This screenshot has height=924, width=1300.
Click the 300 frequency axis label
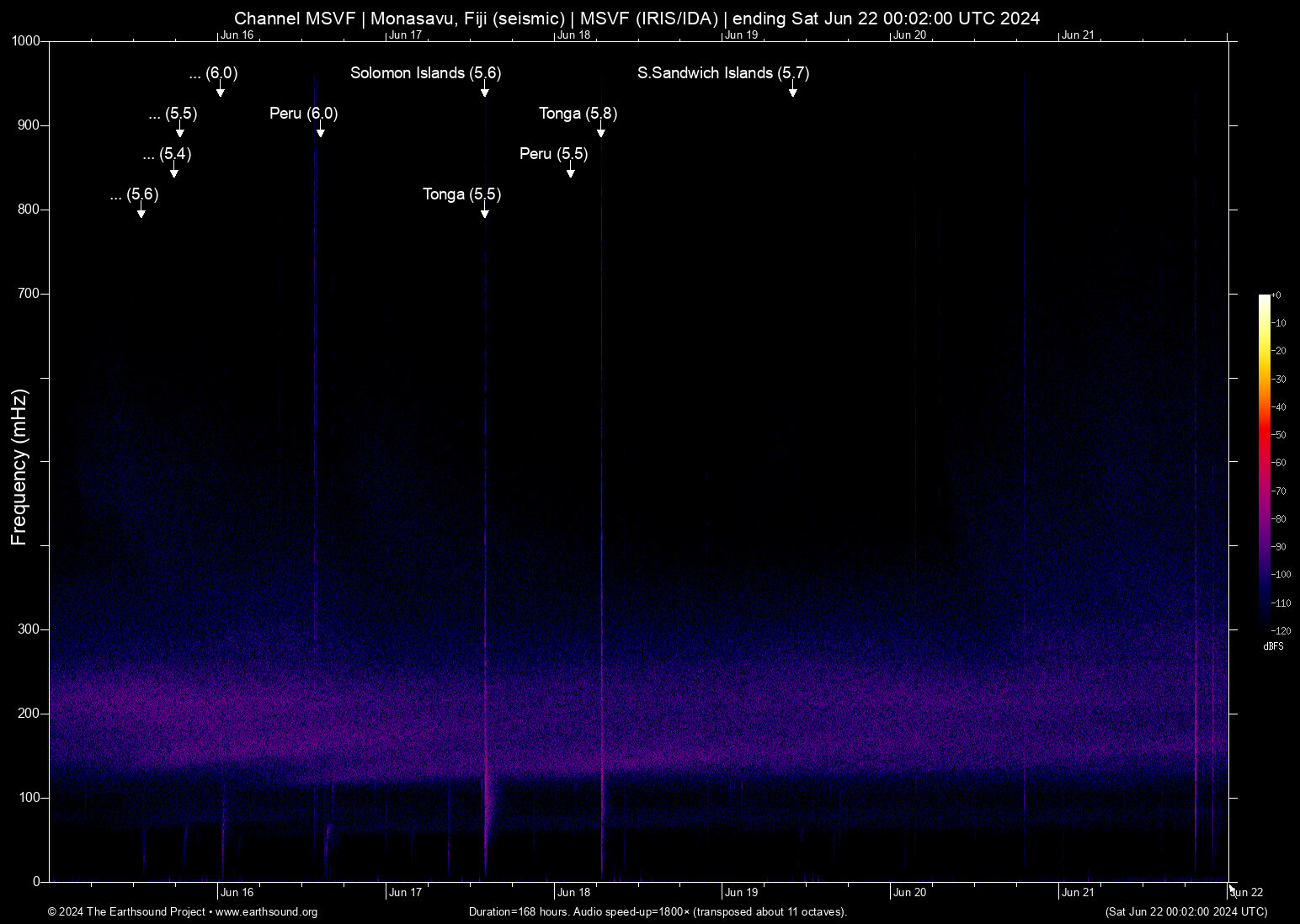(29, 629)
